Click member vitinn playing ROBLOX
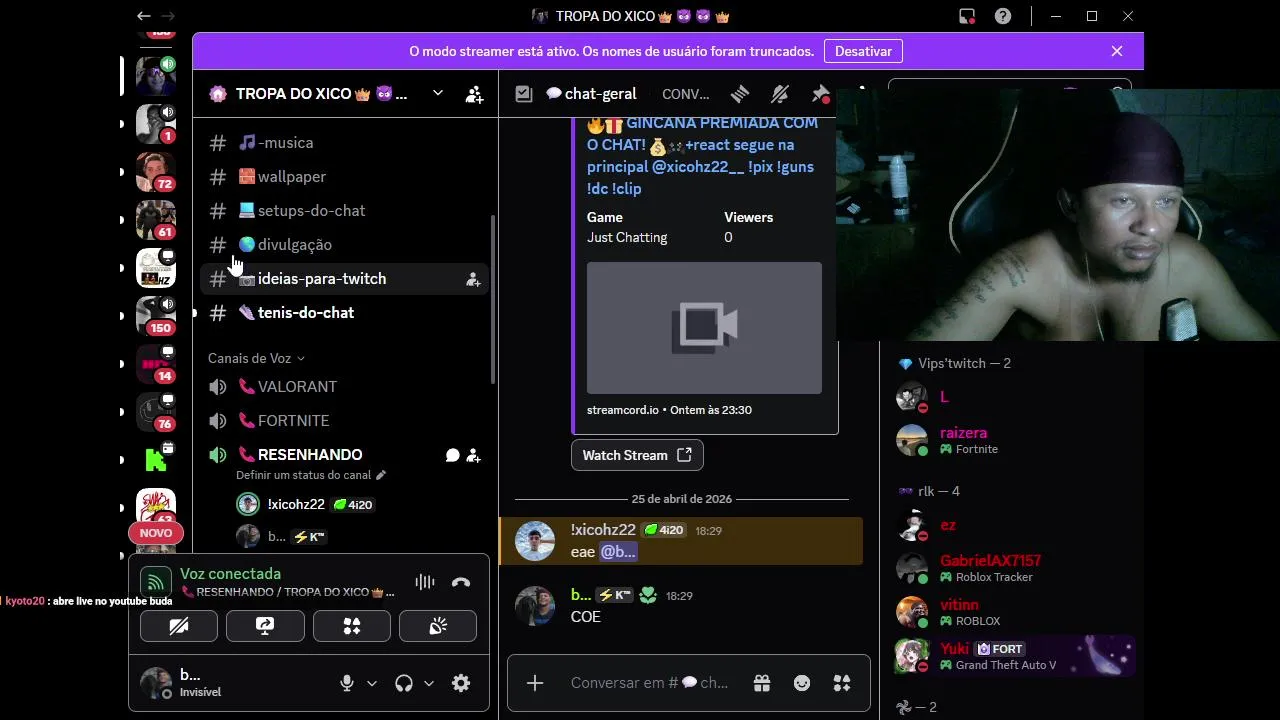The width and height of the screenshot is (1280, 720). tap(1012, 612)
